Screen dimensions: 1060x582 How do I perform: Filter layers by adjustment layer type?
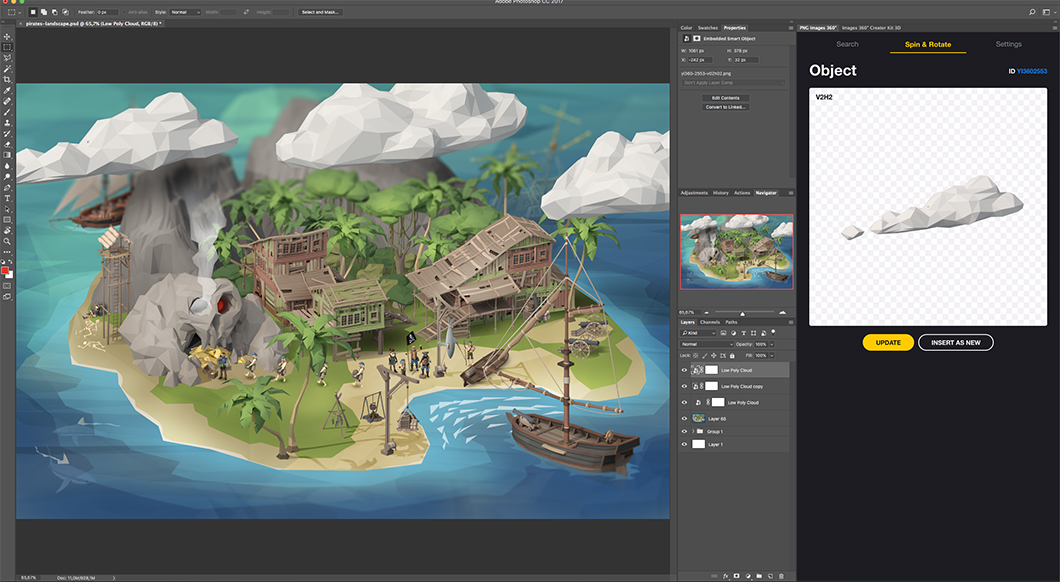[733, 333]
